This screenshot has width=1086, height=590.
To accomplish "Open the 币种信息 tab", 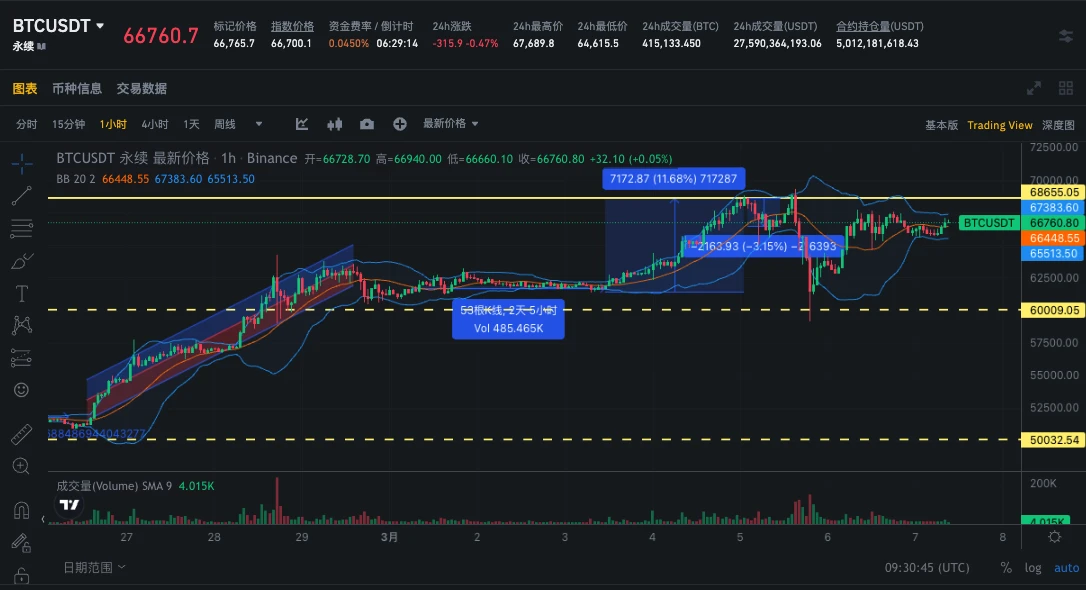I will pos(77,89).
